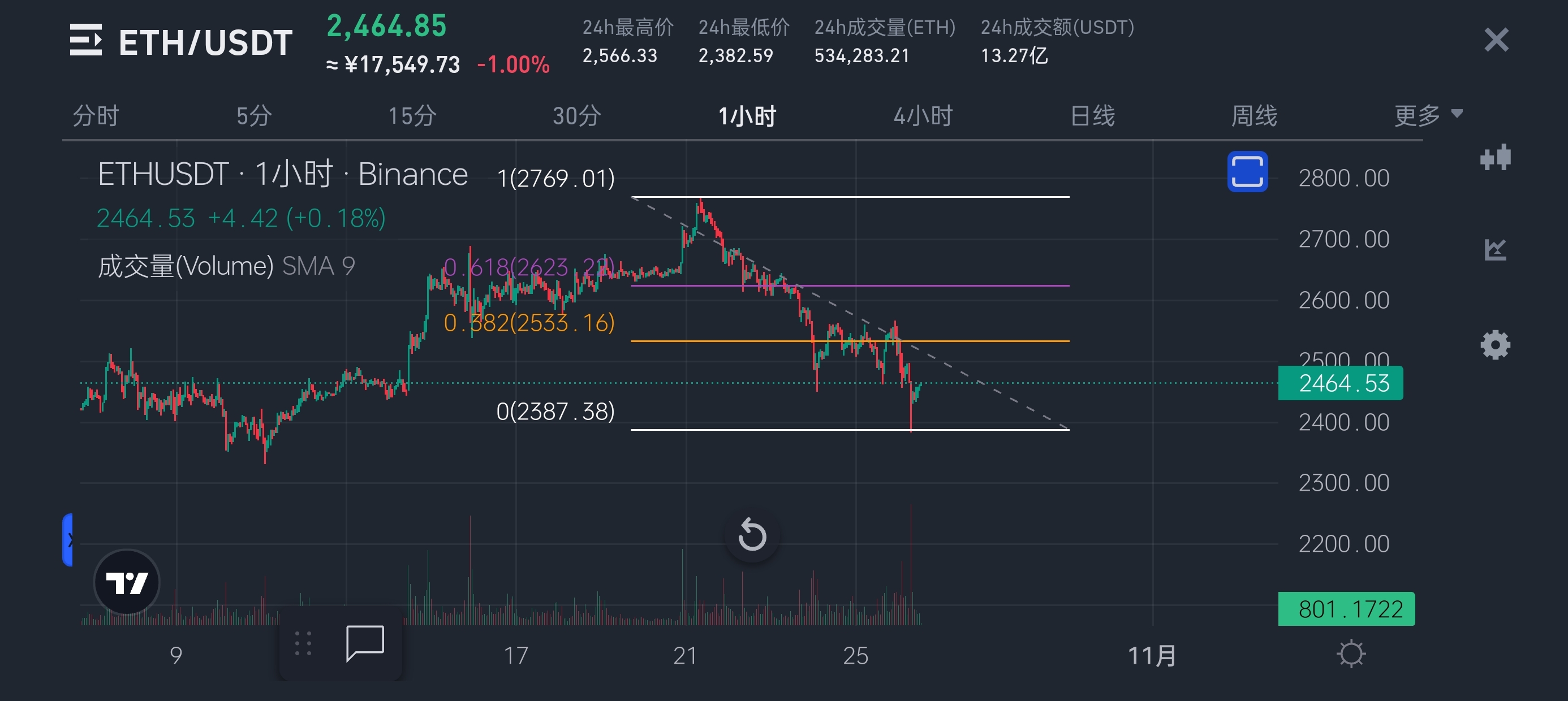Expand the drag handle dots panel
The image size is (1568, 701).
click(x=303, y=643)
